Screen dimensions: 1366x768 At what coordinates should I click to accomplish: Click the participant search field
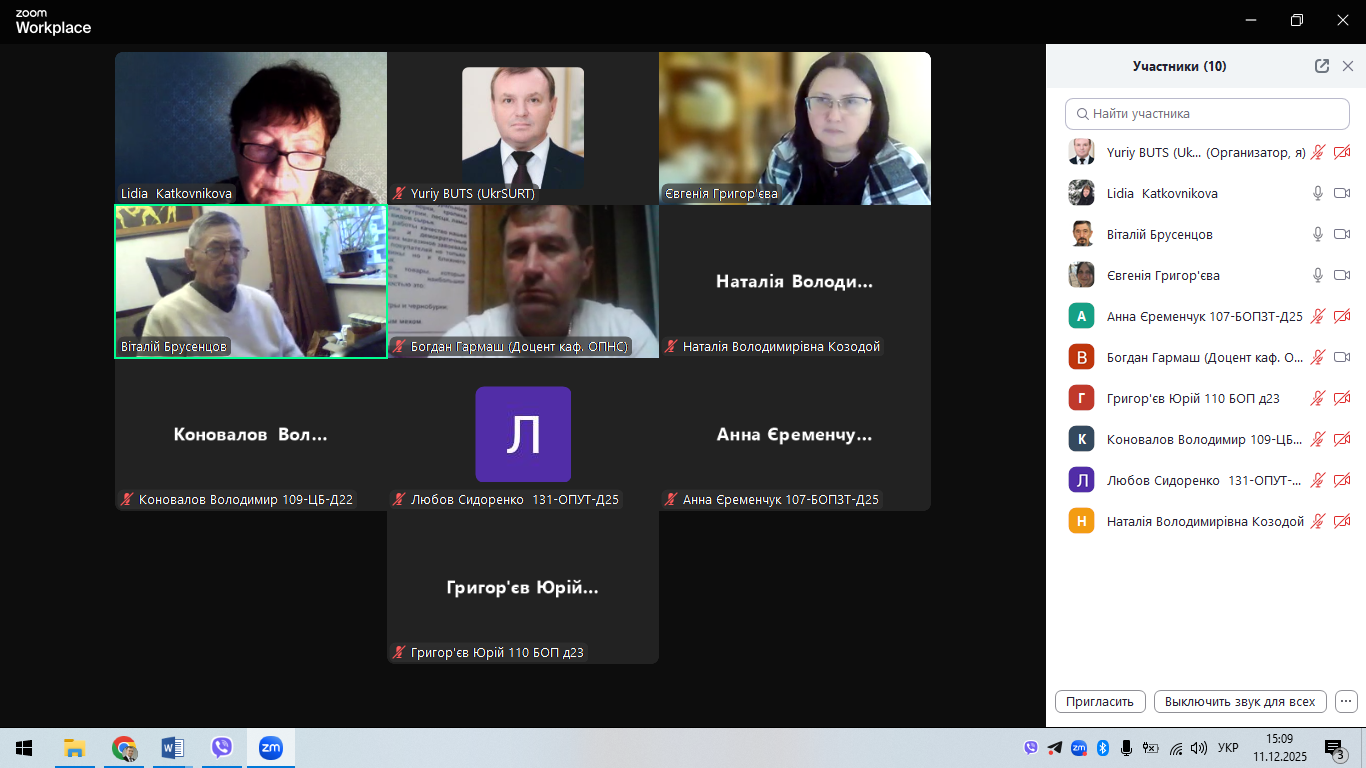coord(1209,114)
